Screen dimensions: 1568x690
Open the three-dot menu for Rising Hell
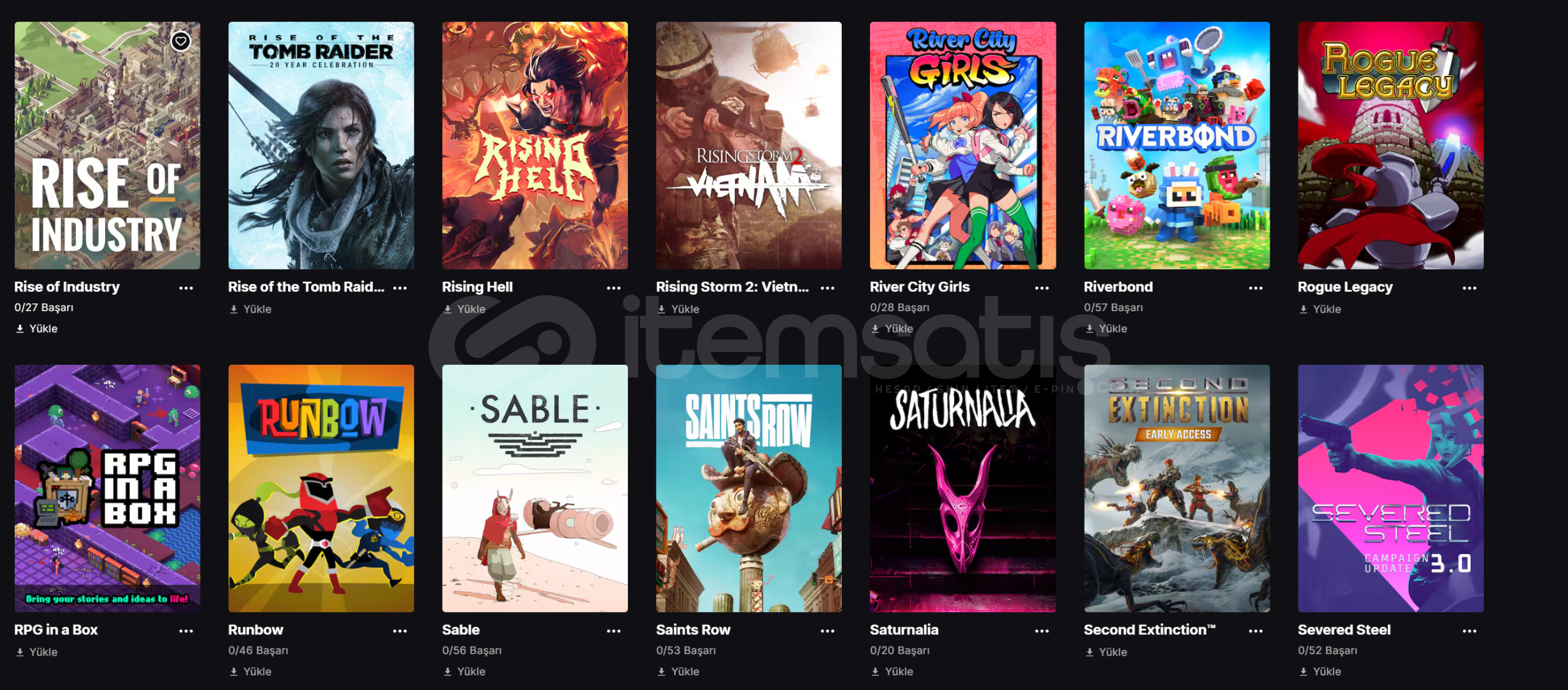tap(614, 288)
